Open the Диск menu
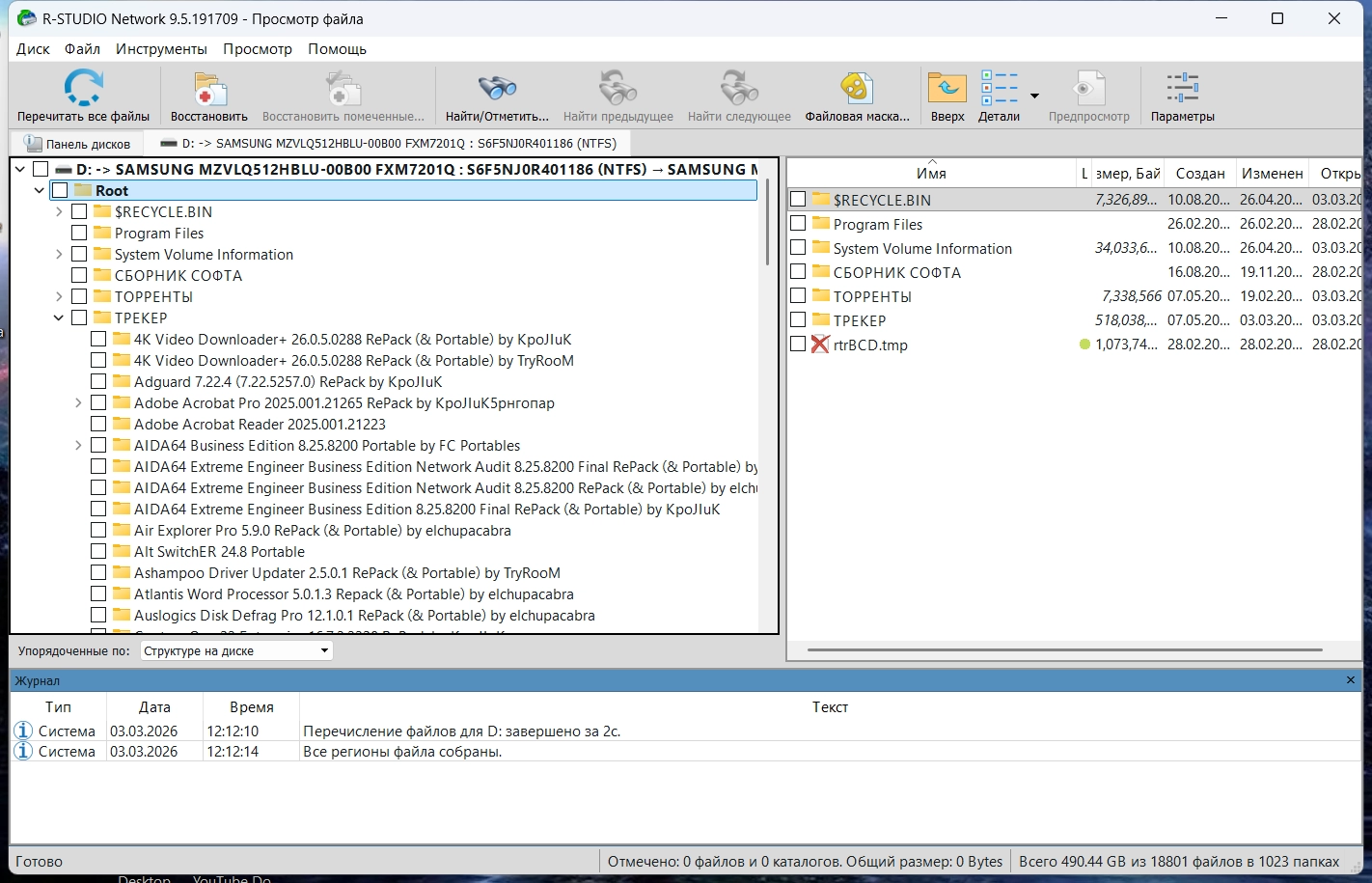The height and width of the screenshot is (883, 1372). (x=33, y=48)
